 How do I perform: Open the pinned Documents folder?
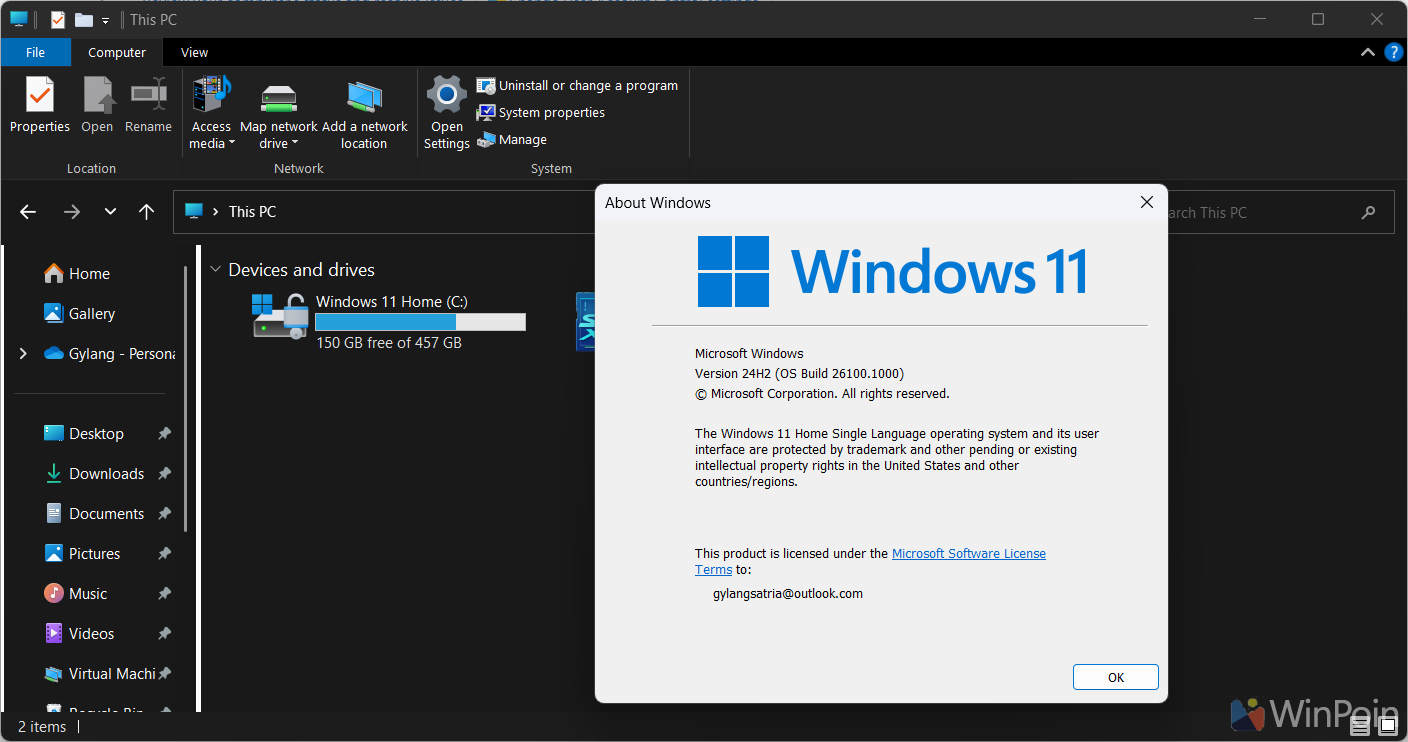(95, 513)
